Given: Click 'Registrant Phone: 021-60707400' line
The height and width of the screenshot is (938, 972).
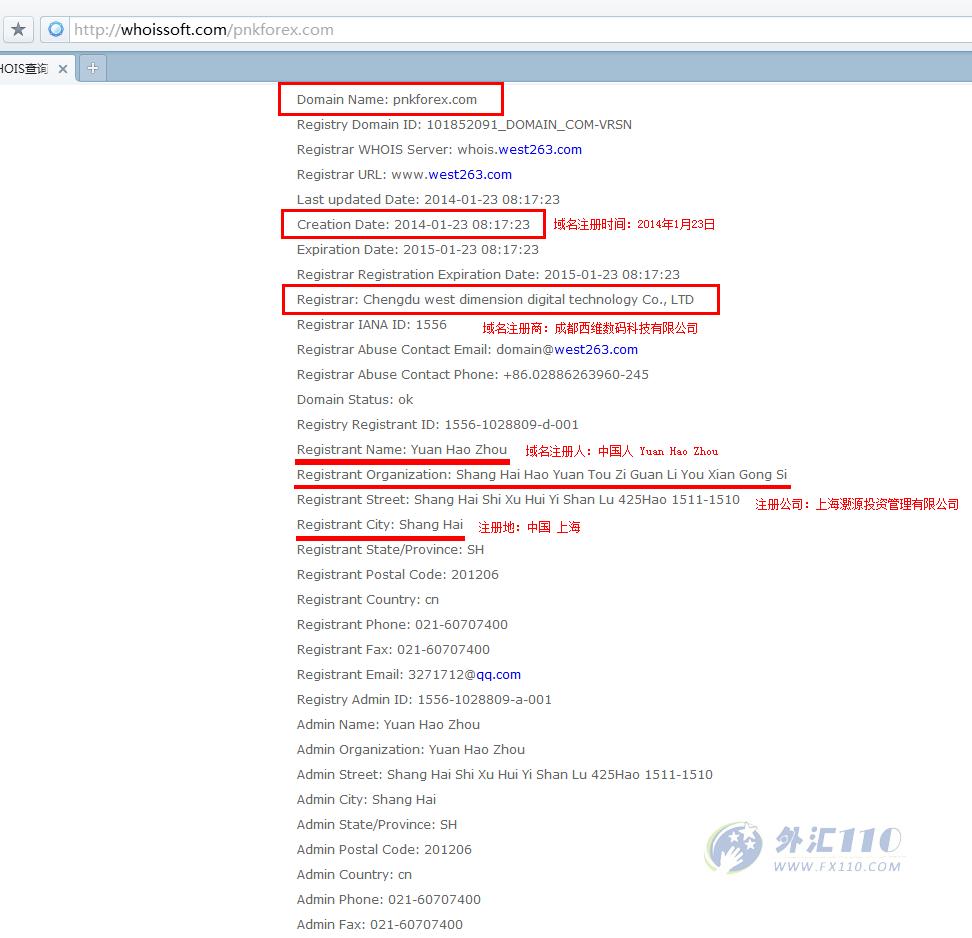Looking at the screenshot, I should (402, 624).
